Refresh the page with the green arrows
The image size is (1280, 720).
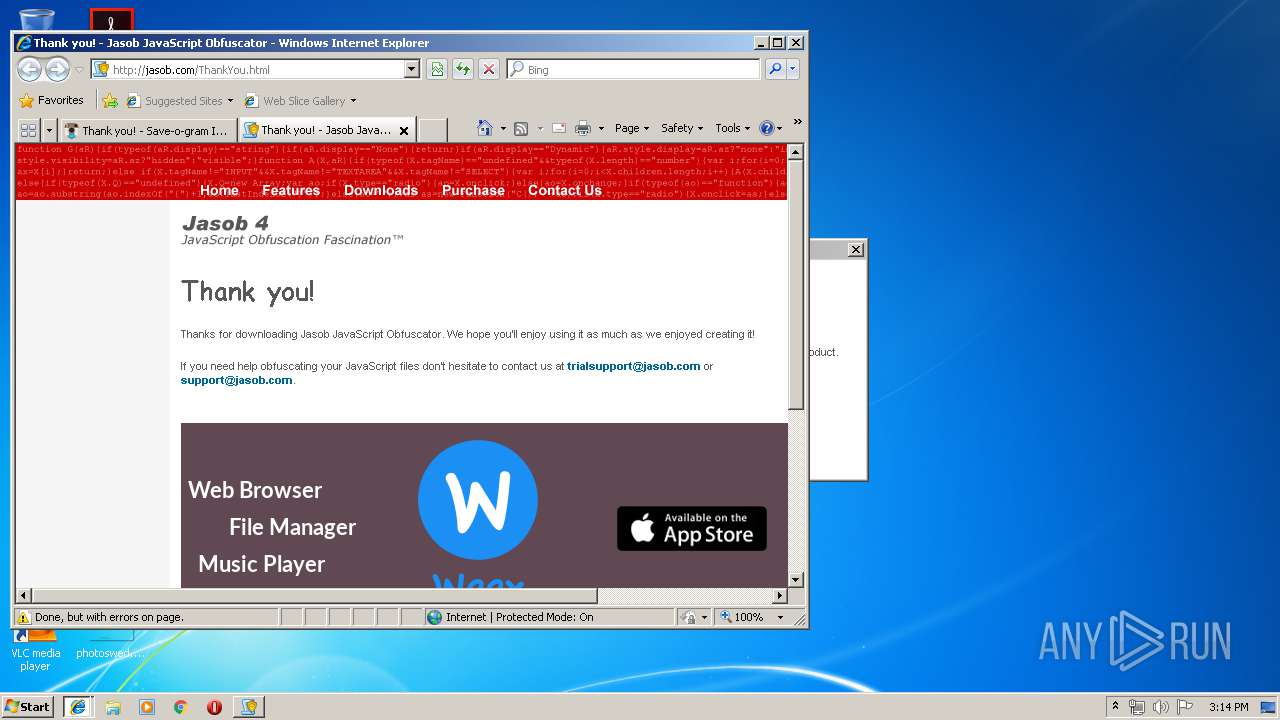462,69
